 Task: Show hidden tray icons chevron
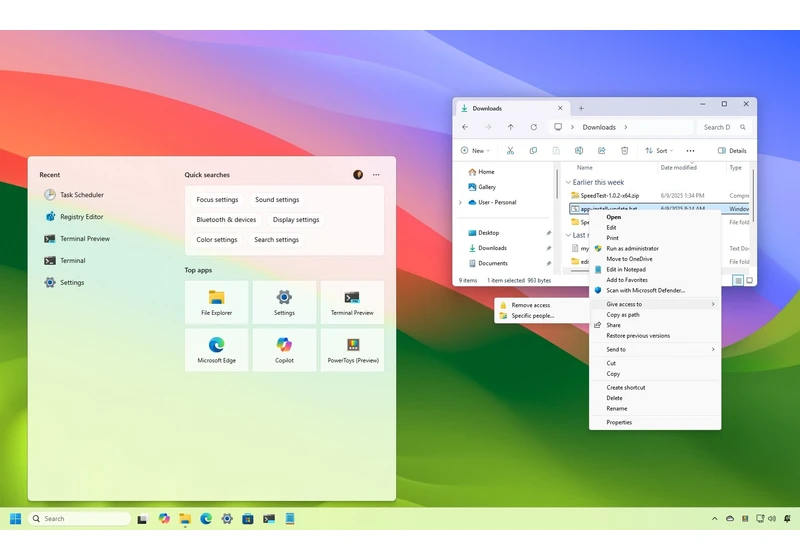pyautogui.click(x=714, y=519)
